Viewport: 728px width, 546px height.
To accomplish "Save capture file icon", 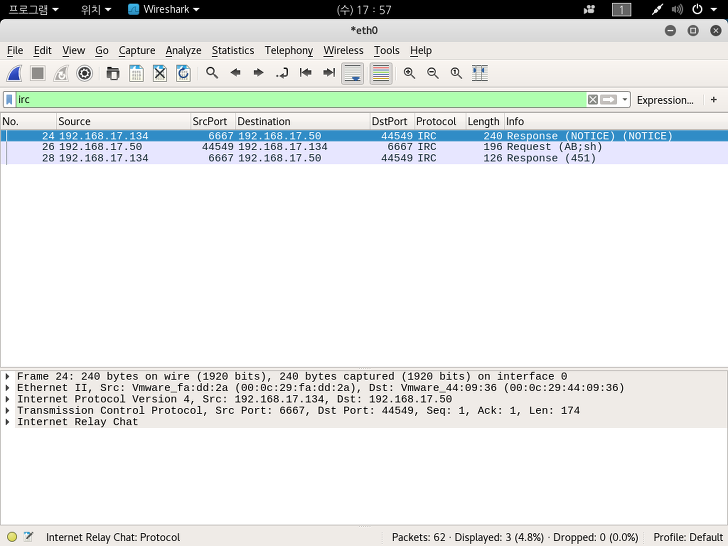I will [136, 73].
